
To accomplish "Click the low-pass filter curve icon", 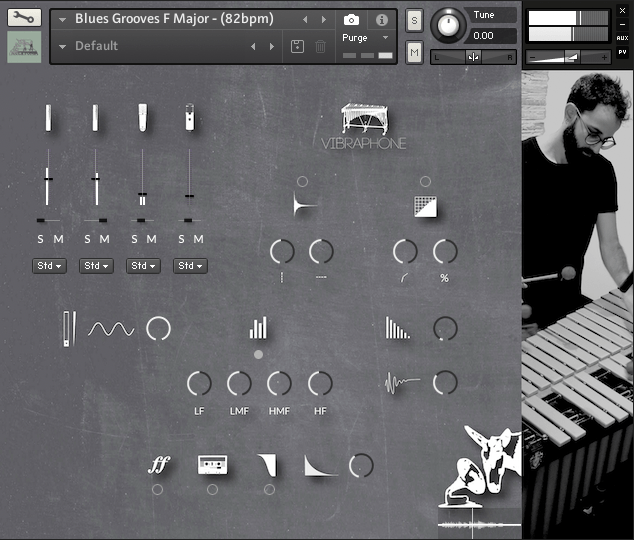I will [x=267, y=465].
